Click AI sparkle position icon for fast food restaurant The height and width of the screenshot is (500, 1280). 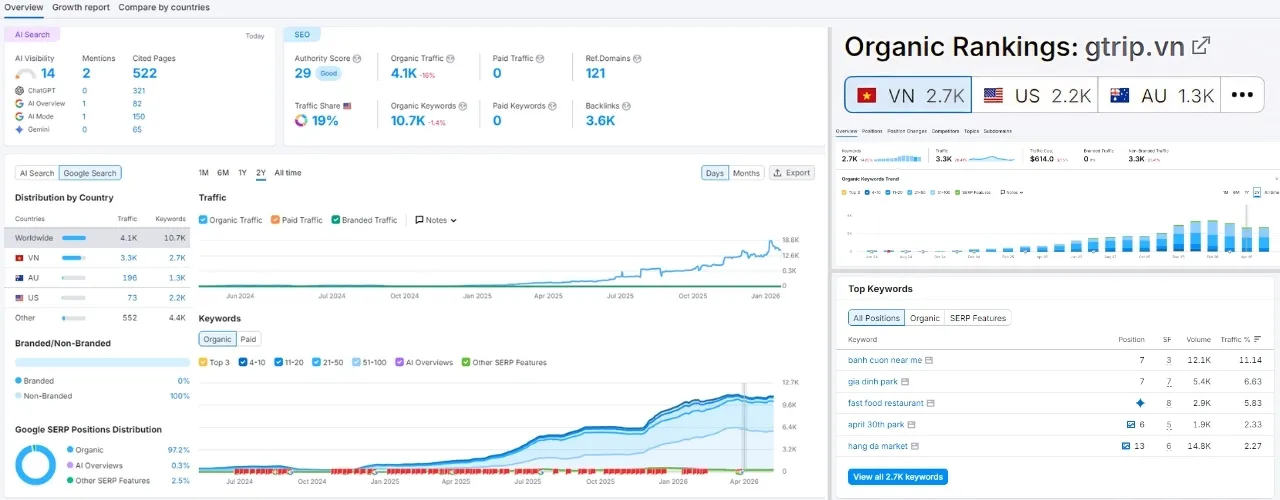coord(1140,403)
